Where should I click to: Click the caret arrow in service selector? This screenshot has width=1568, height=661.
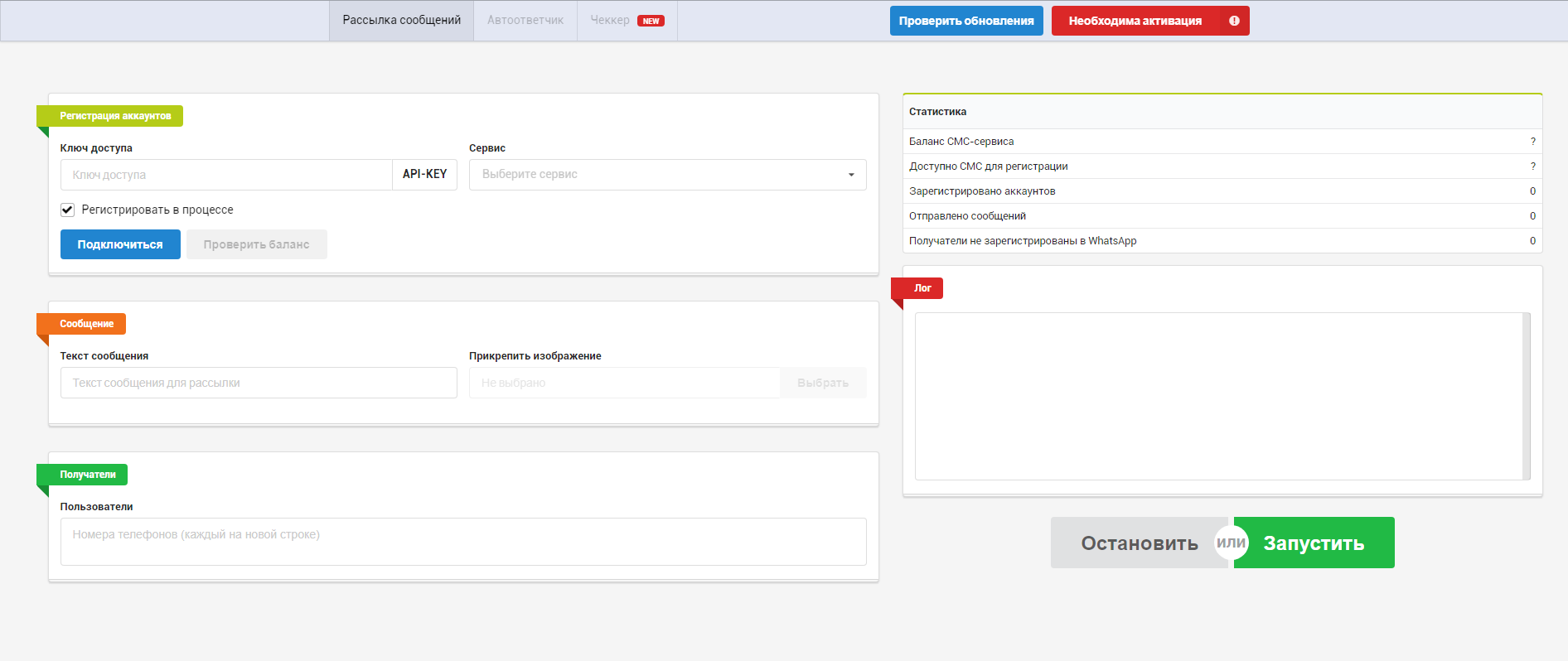pyautogui.click(x=851, y=175)
